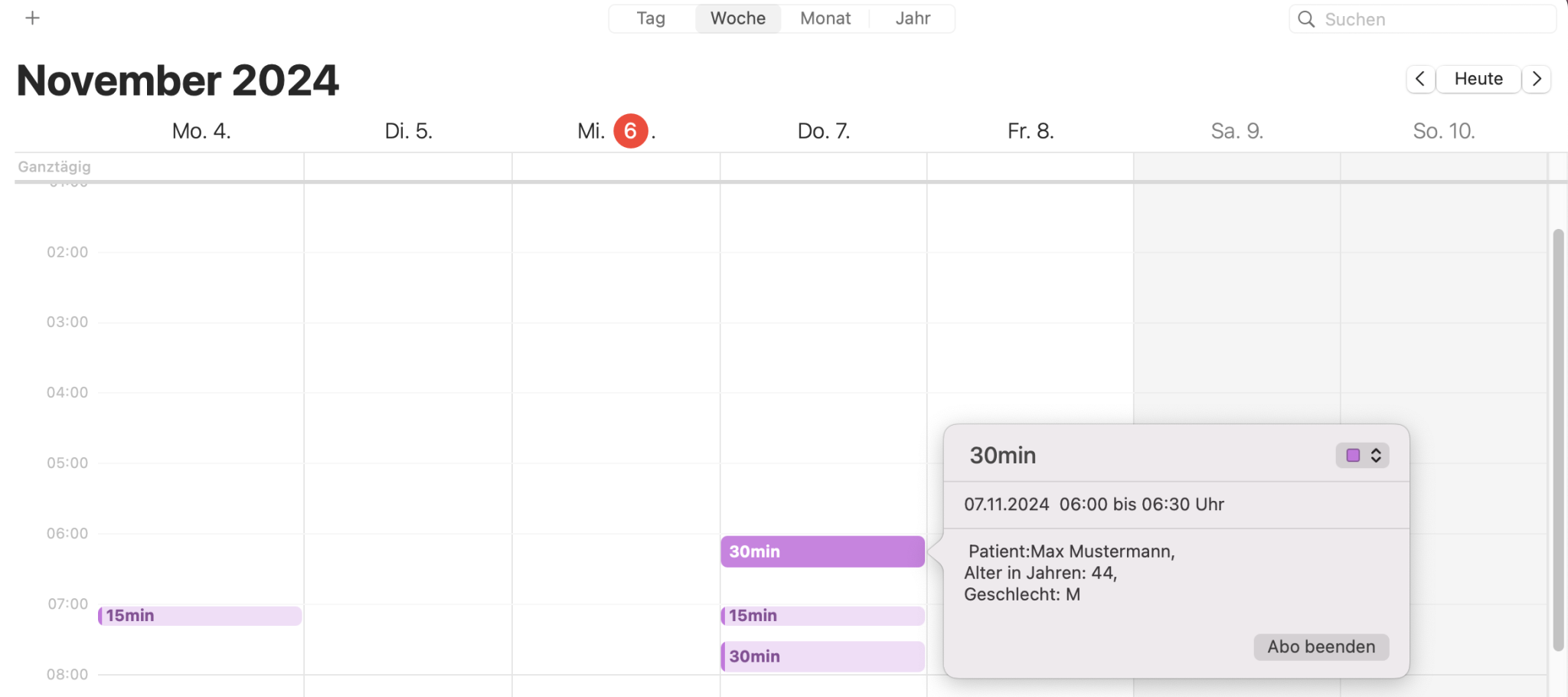The width and height of the screenshot is (1568, 697).
Task: Click the popup title 30min
Action: click(x=1003, y=456)
